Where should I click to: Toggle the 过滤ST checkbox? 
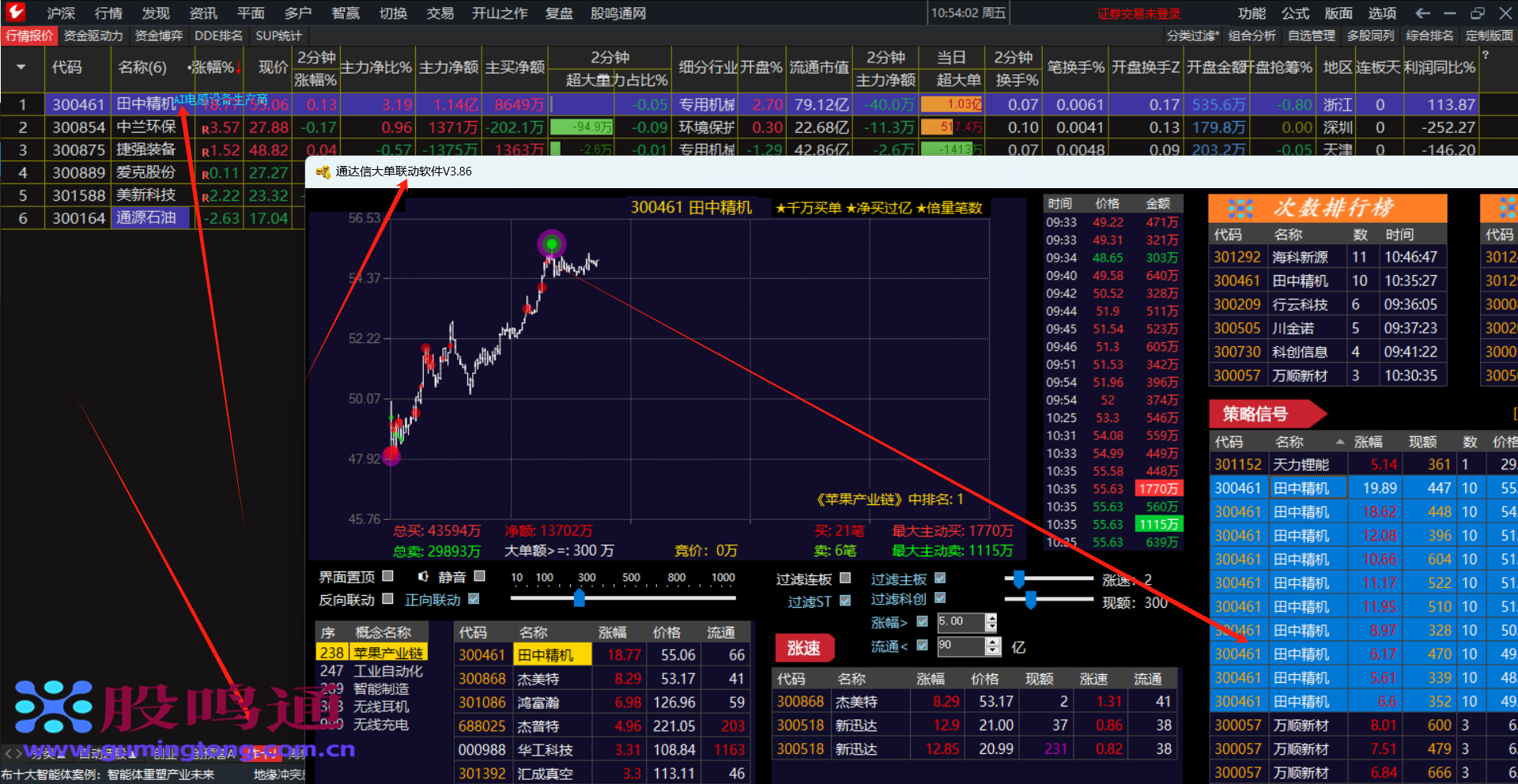(845, 601)
